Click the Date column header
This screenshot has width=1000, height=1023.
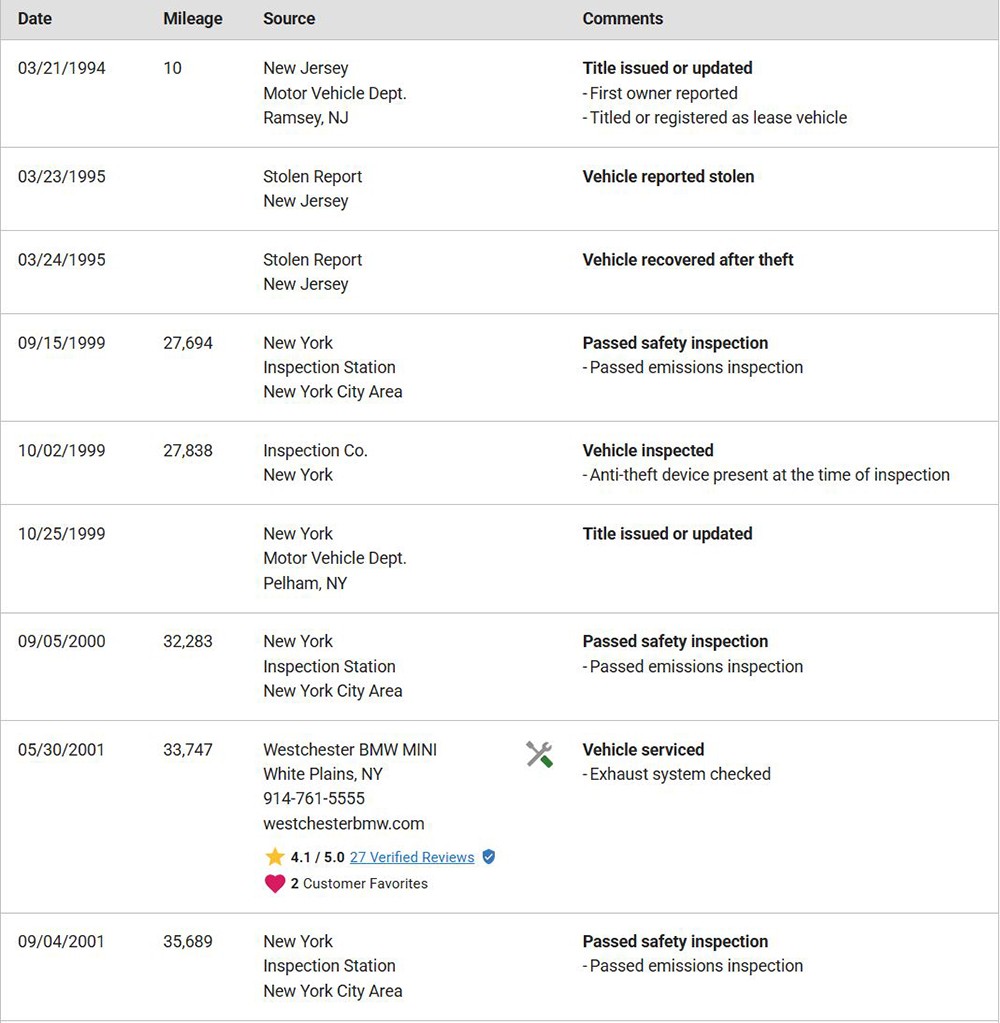click(x=35, y=18)
